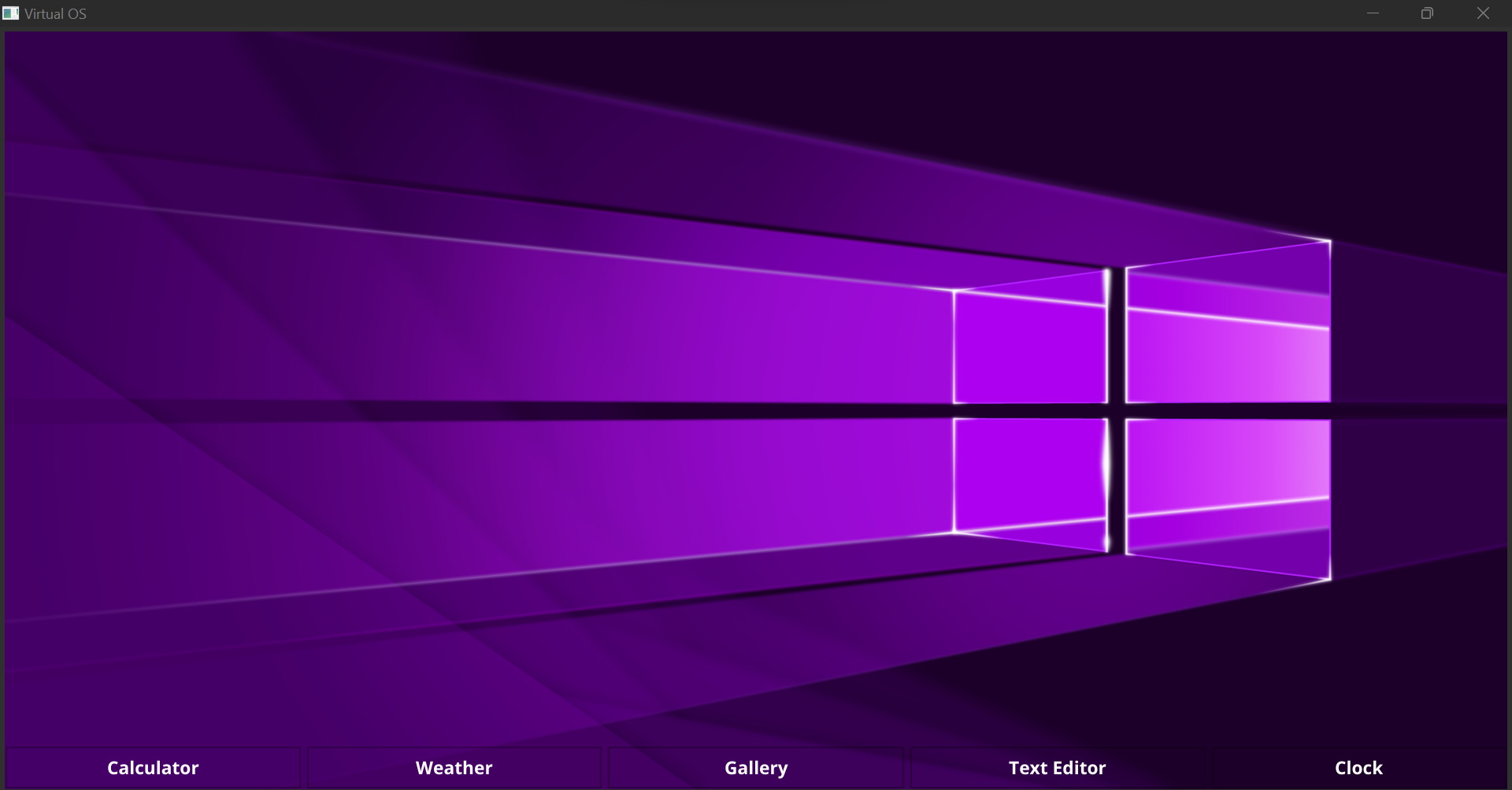
Task: Open the Clock app
Action: tap(1359, 768)
